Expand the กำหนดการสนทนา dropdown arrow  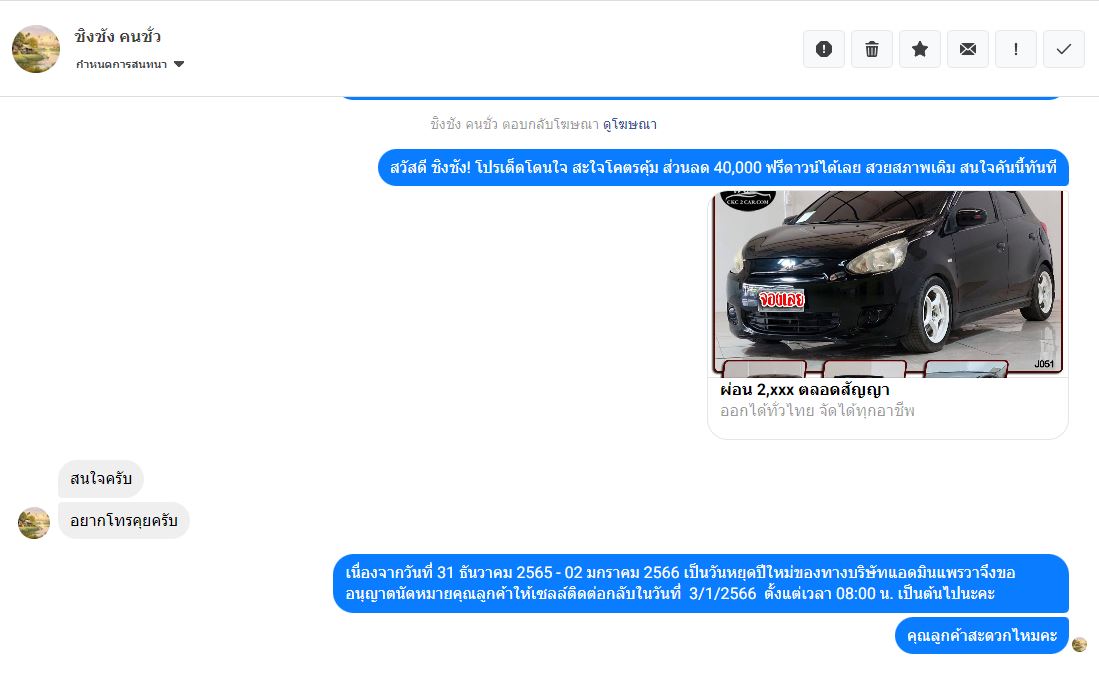[x=179, y=64]
